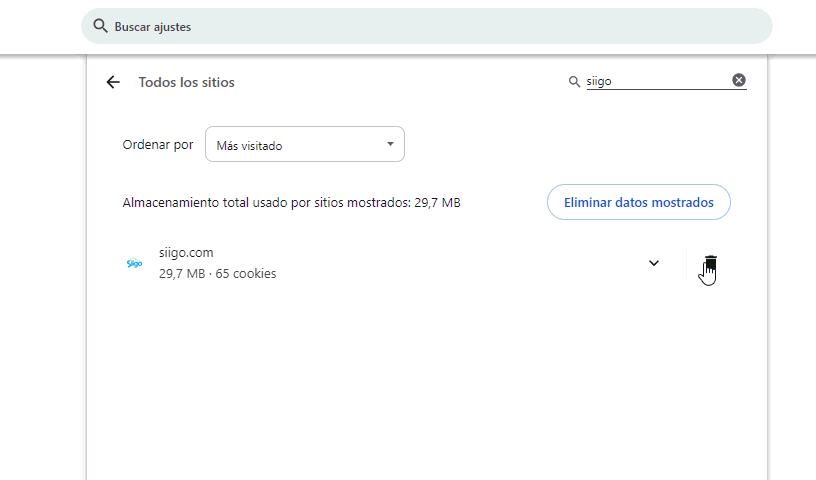
Task: Focus the Buscar ajustes search field
Action: [430, 26]
